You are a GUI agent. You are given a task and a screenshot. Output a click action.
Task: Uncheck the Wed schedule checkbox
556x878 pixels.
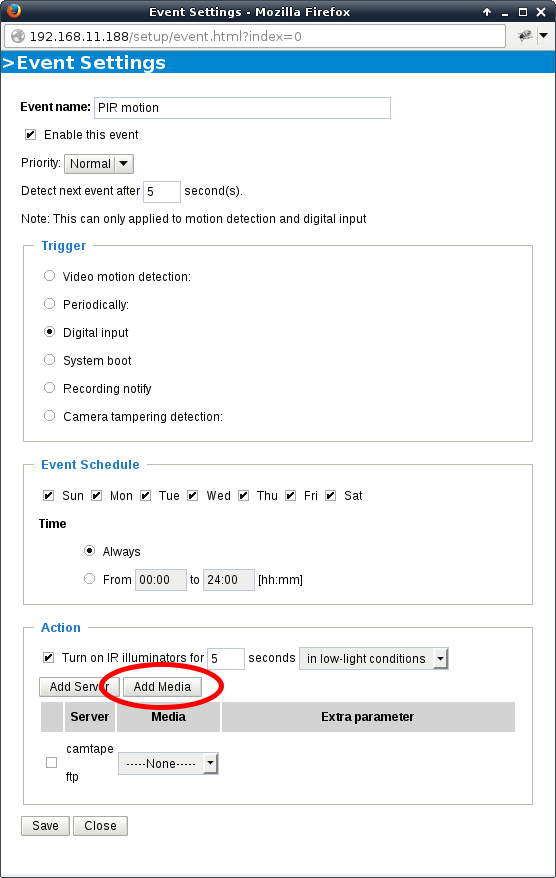[193, 496]
